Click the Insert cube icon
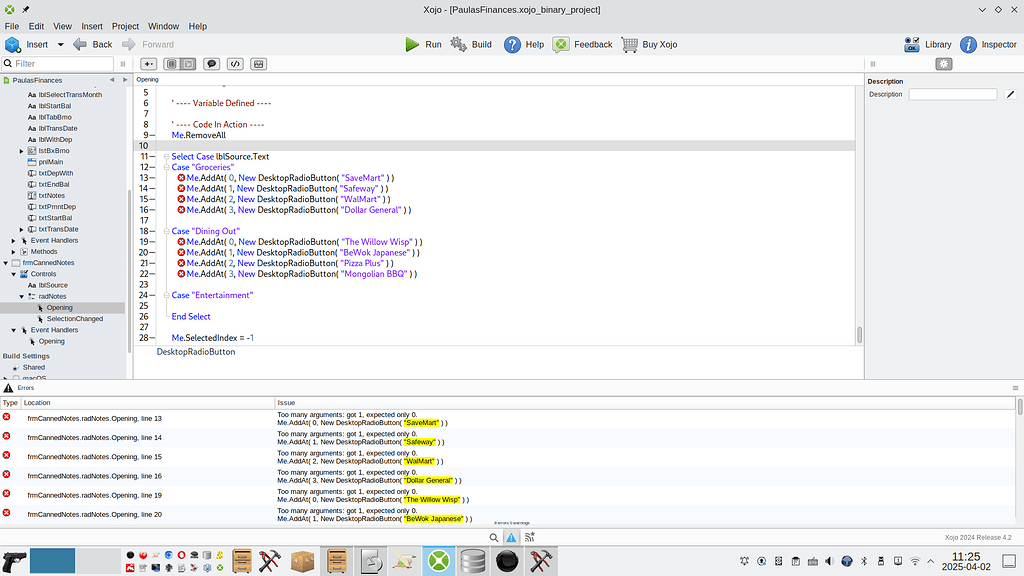The height and width of the screenshot is (576, 1024). pos(12,44)
